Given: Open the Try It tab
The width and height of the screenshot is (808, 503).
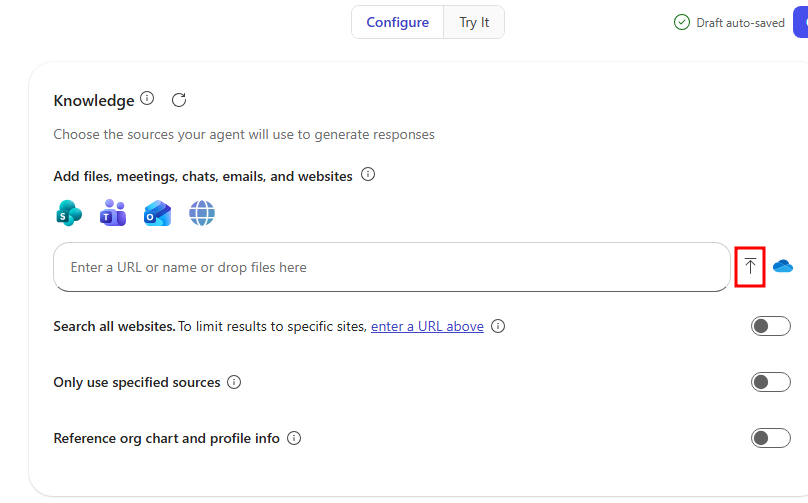Looking at the screenshot, I should click(474, 22).
